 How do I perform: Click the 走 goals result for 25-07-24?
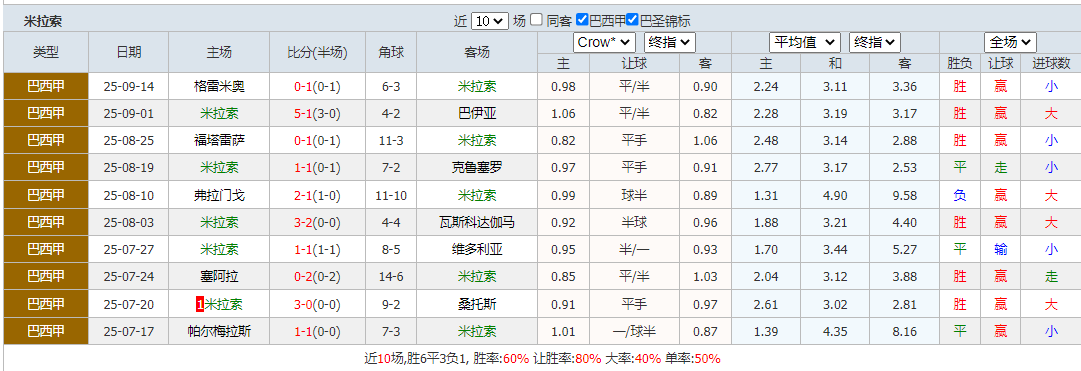pos(1051,277)
